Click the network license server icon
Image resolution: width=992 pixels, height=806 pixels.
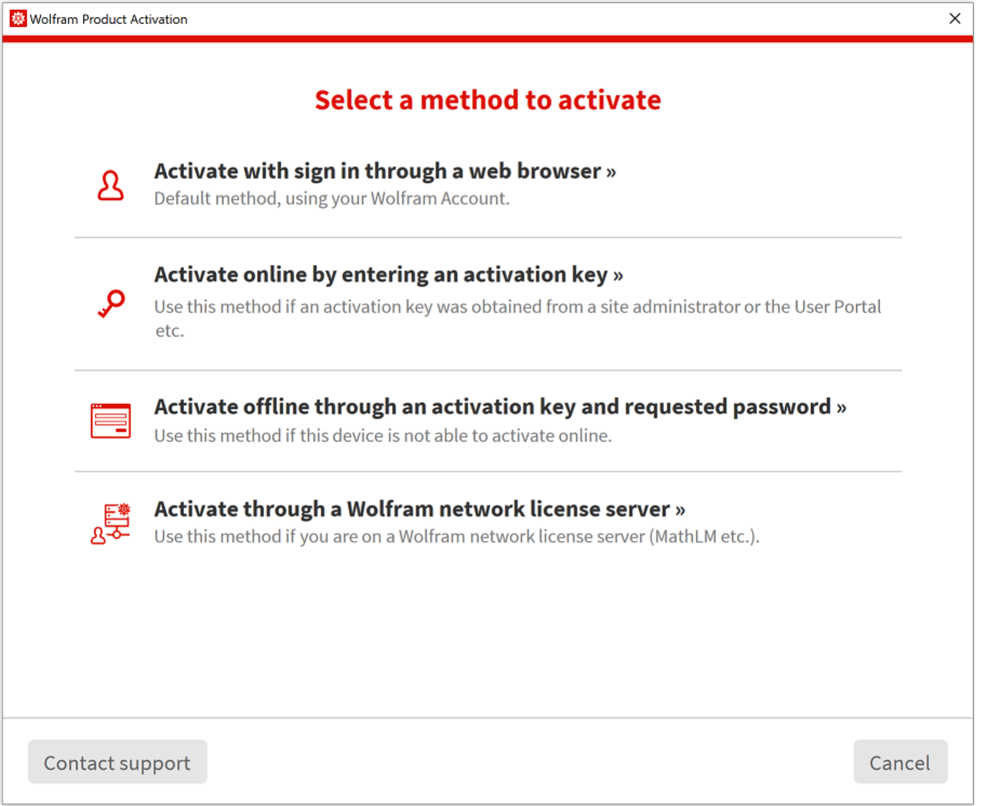[110, 523]
